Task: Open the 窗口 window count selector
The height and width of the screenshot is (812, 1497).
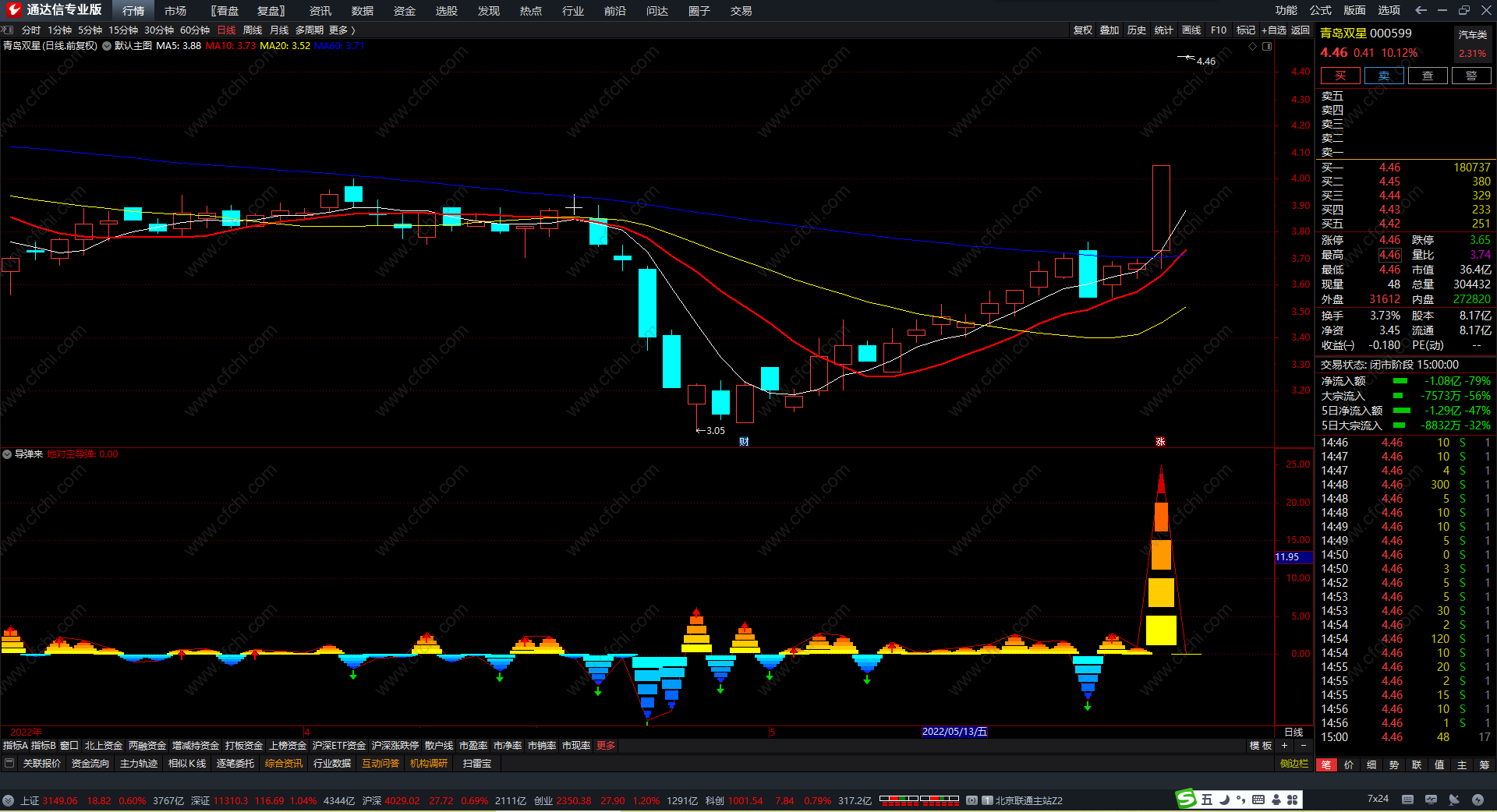Action: click(69, 746)
